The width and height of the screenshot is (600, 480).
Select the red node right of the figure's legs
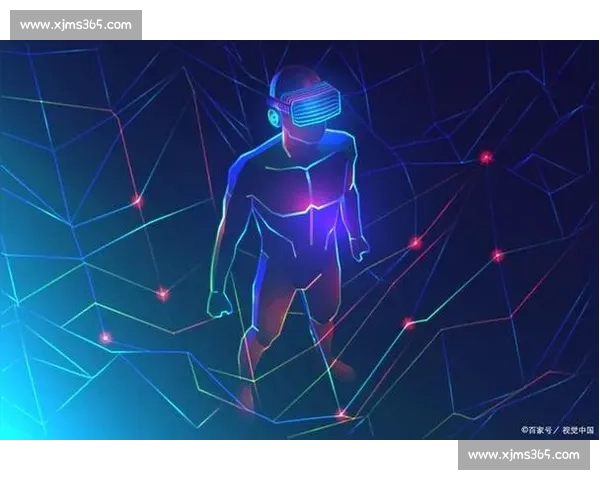click(x=408, y=322)
